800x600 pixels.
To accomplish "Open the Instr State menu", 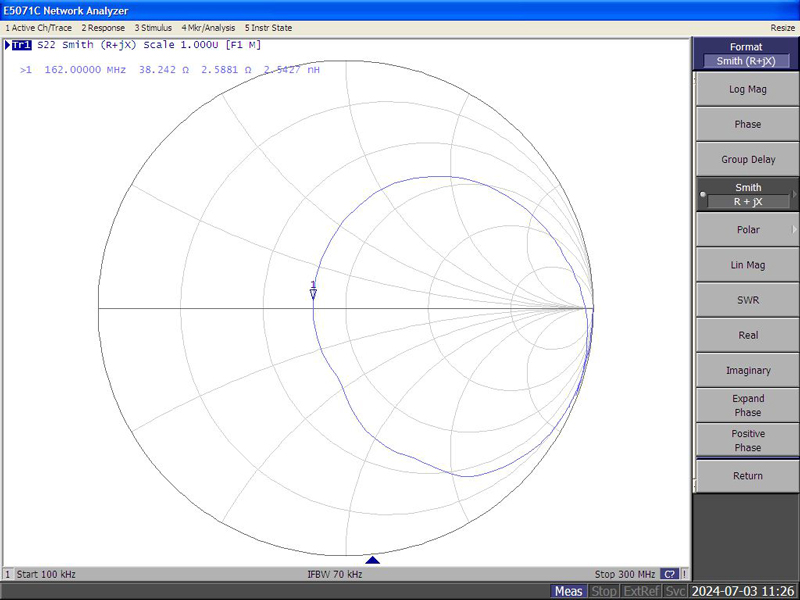I will coord(268,28).
